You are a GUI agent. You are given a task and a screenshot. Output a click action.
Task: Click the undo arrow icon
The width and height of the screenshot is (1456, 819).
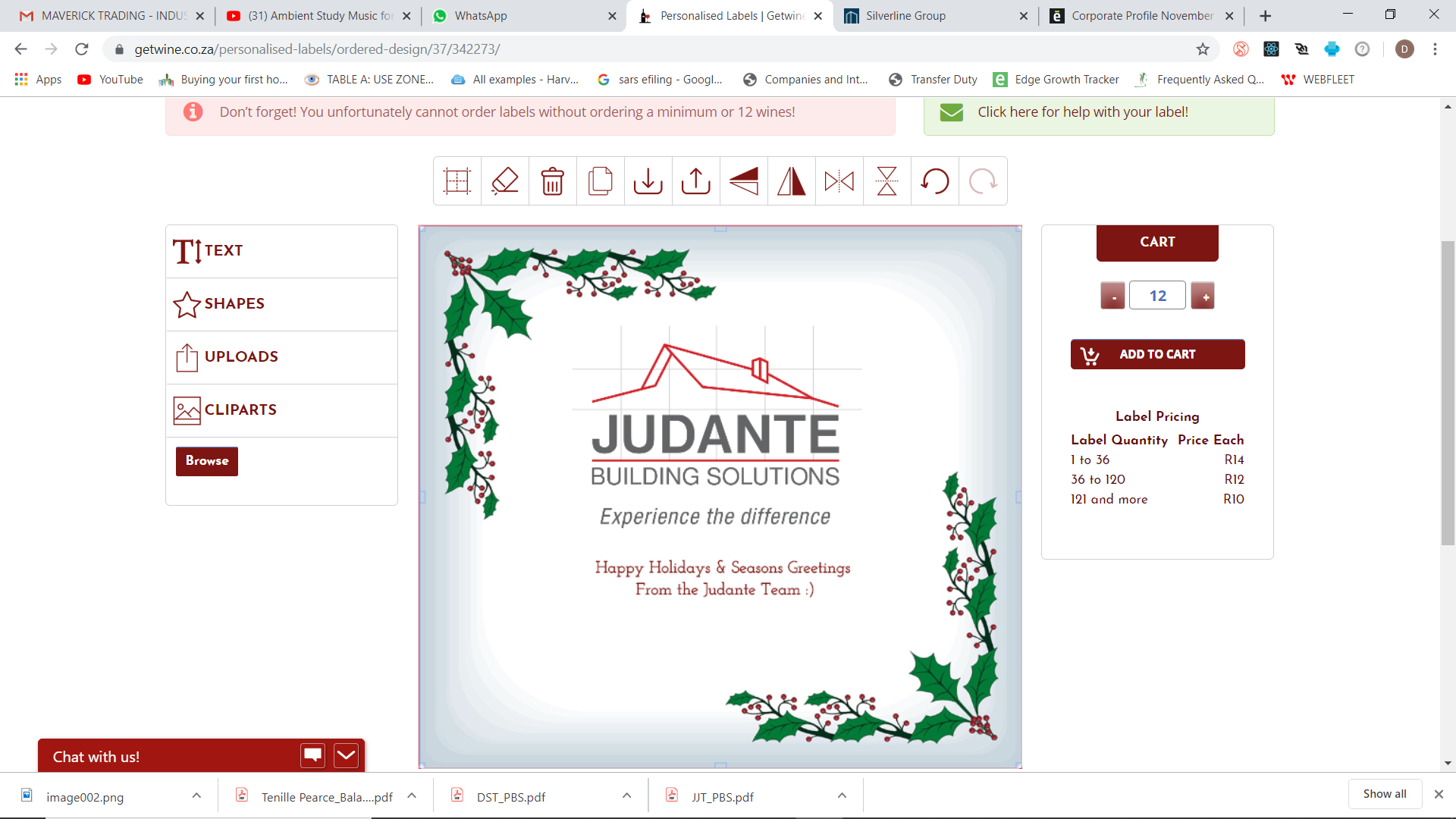click(935, 181)
